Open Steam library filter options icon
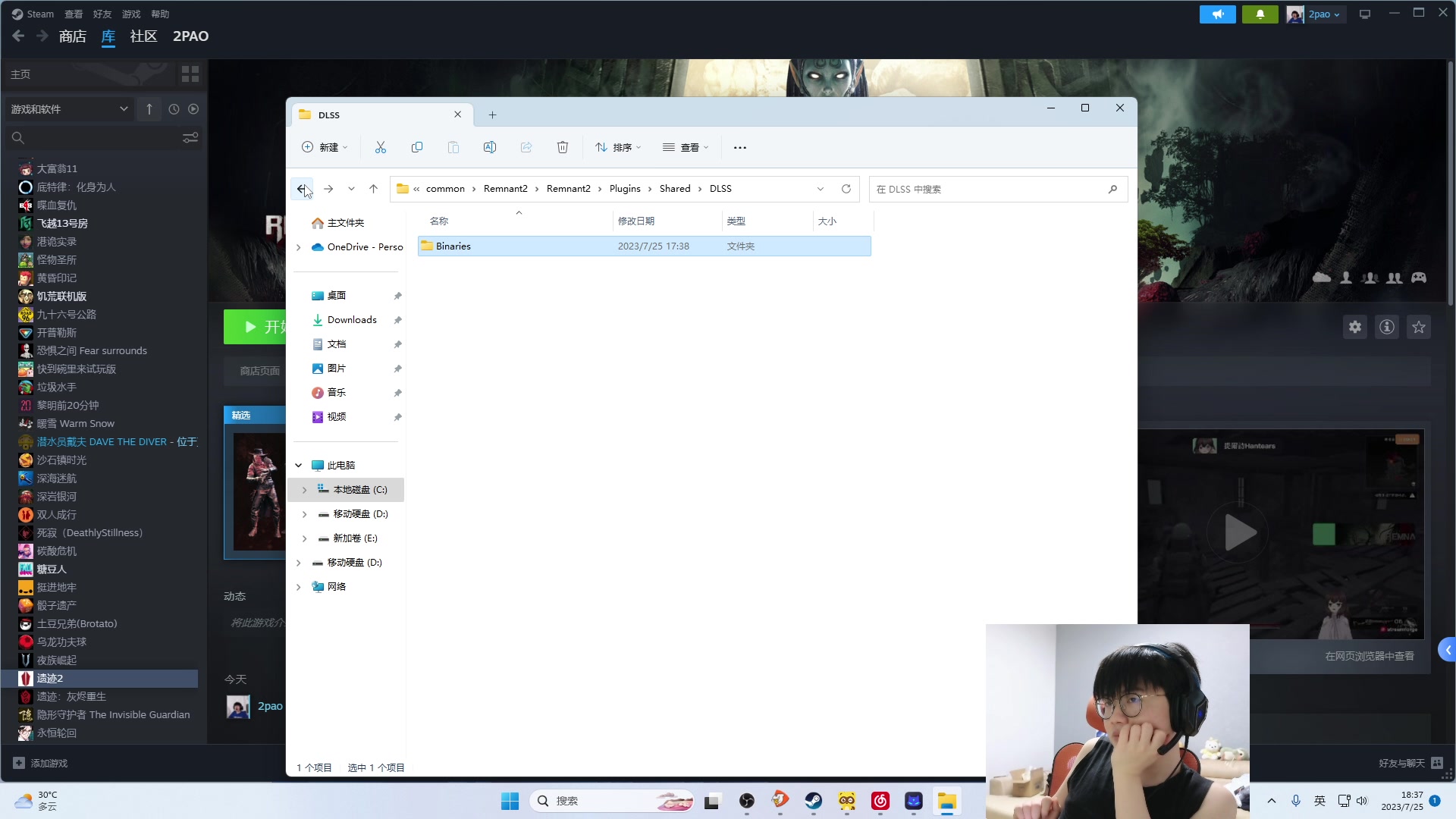This screenshot has height=819, width=1456. (190, 137)
